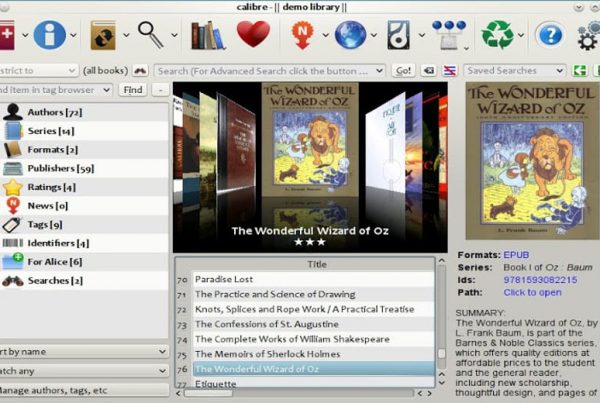Select Knots, Splices and Rope Work row
Image resolution: width=600 pixels, height=403 pixels.
(x=314, y=309)
